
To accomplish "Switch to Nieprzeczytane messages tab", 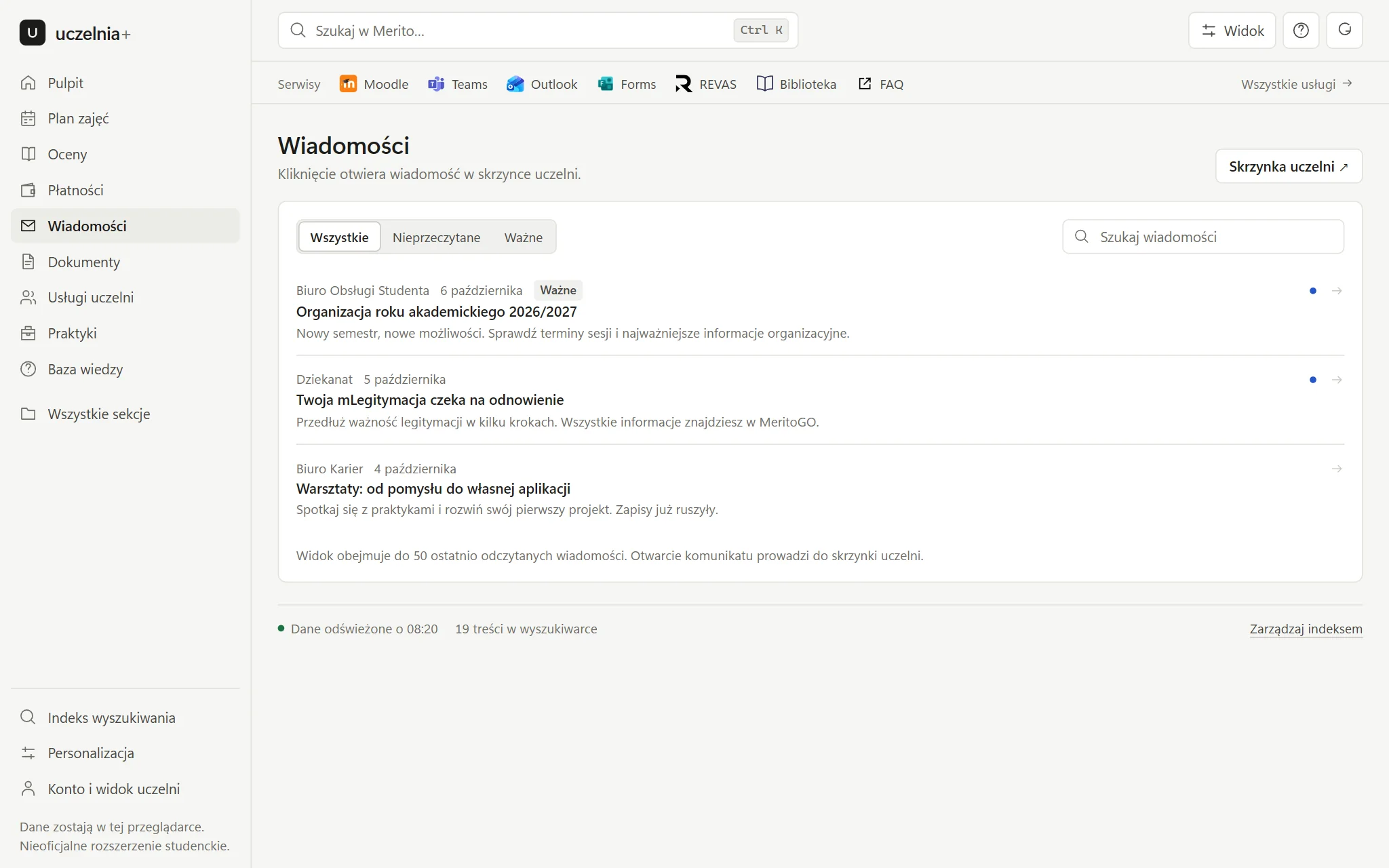I will click(x=436, y=237).
